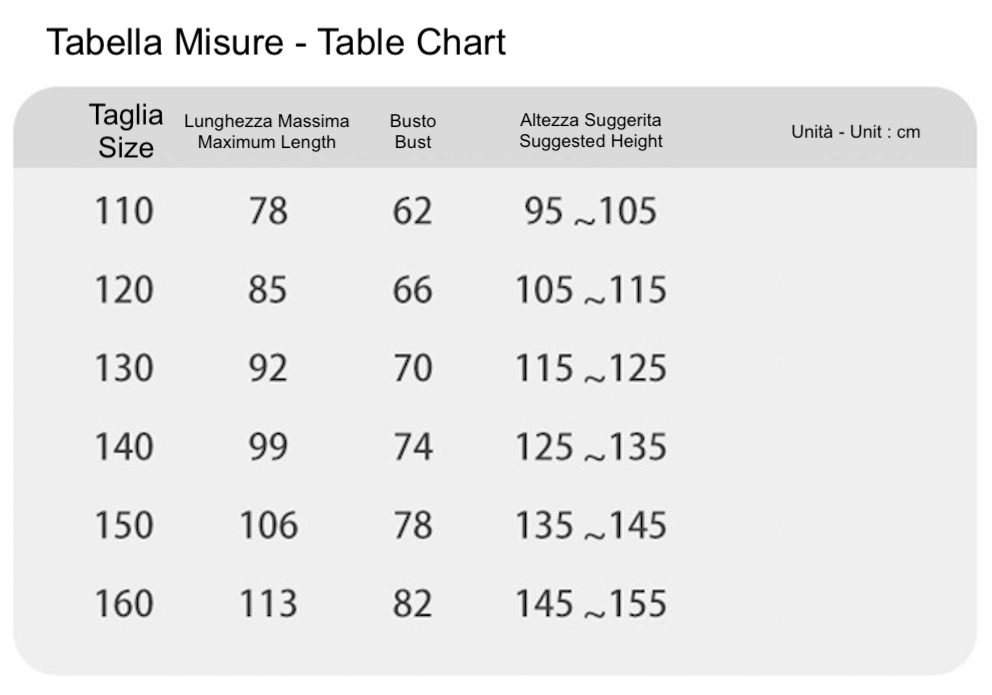Click bust value 70

click(412, 368)
